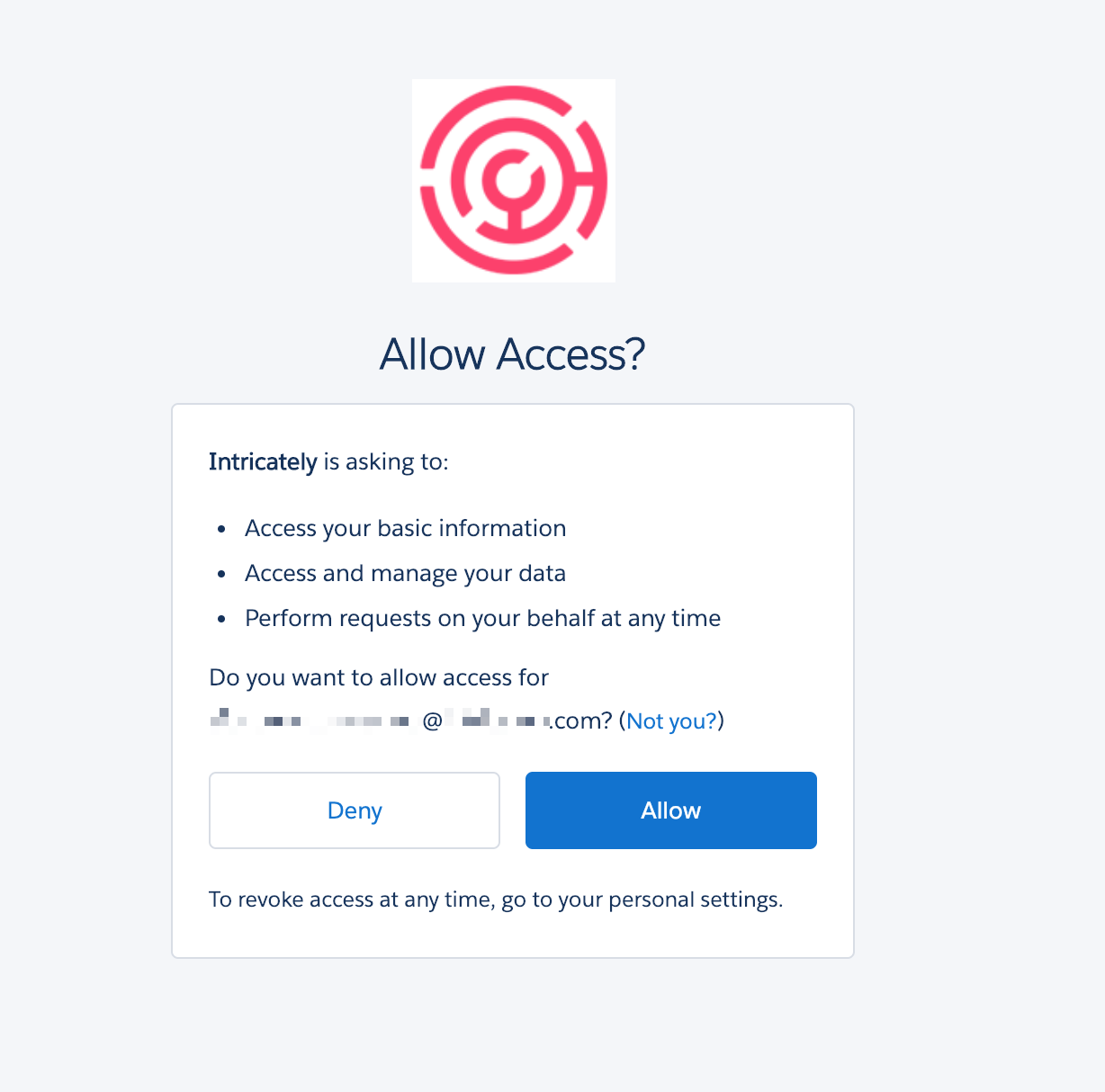This screenshot has height=1092, width=1105.
Task: Click the Deny button
Action: (x=355, y=810)
